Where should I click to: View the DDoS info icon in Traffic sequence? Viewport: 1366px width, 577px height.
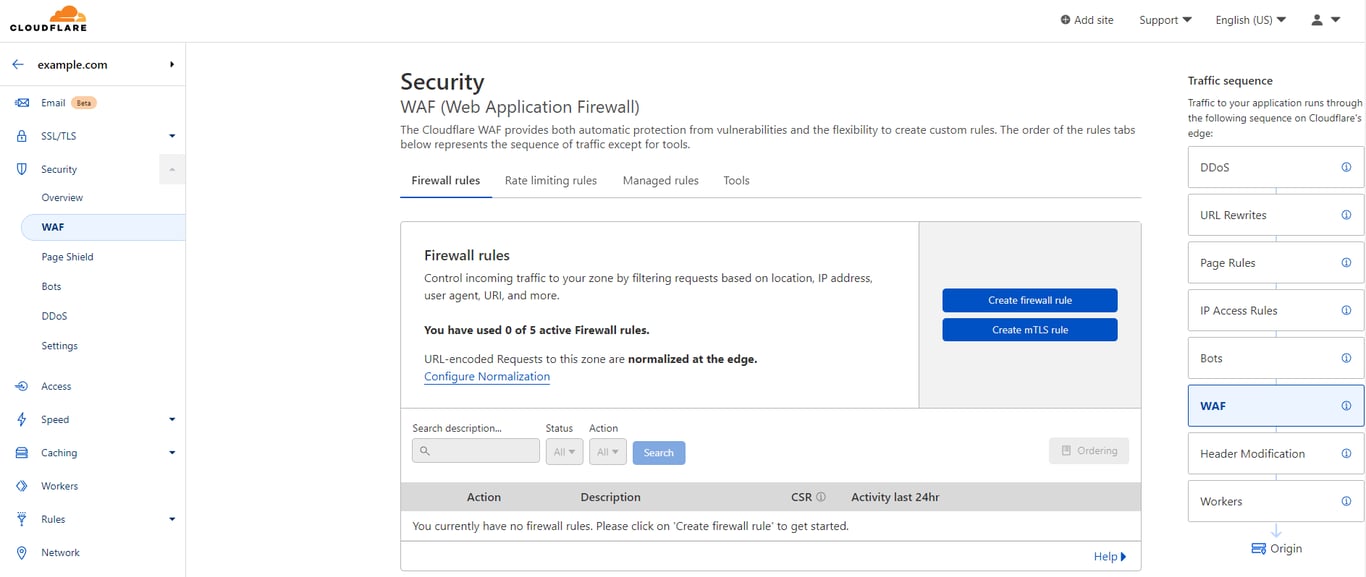coord(1346,167)
